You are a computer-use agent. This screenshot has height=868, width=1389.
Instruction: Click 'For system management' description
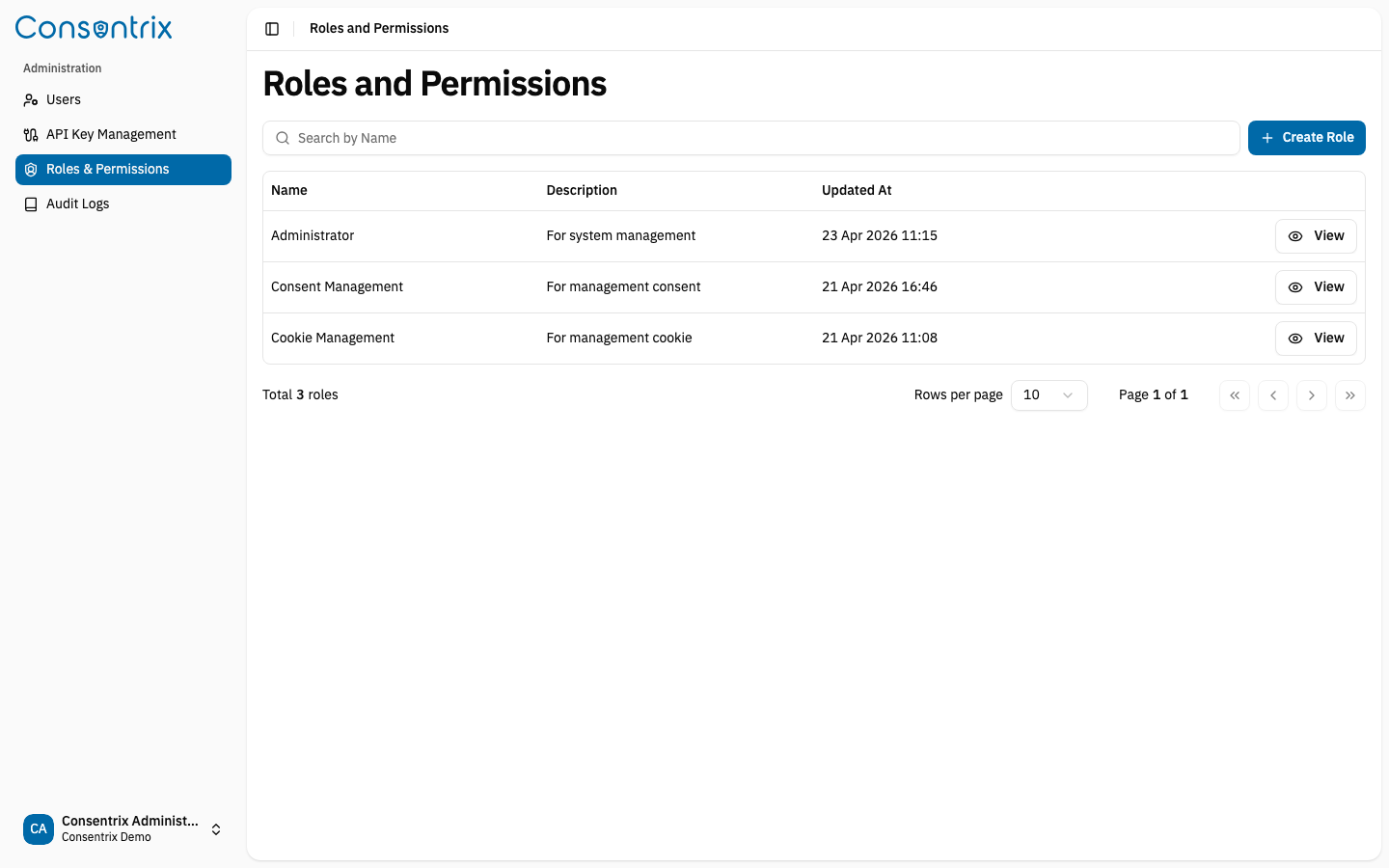pyautogui.click(x=621, y=236)
